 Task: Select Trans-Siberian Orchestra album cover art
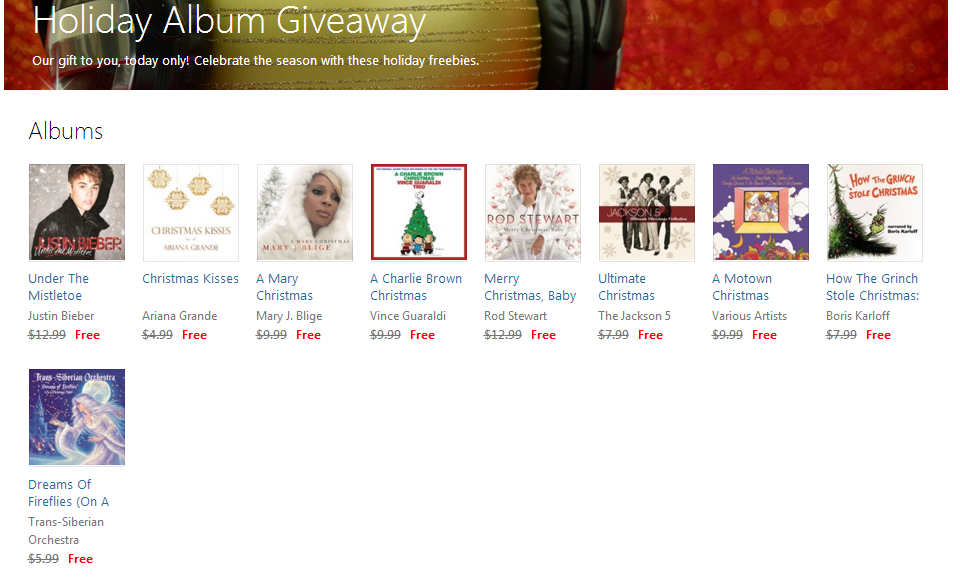pos(77,418)
